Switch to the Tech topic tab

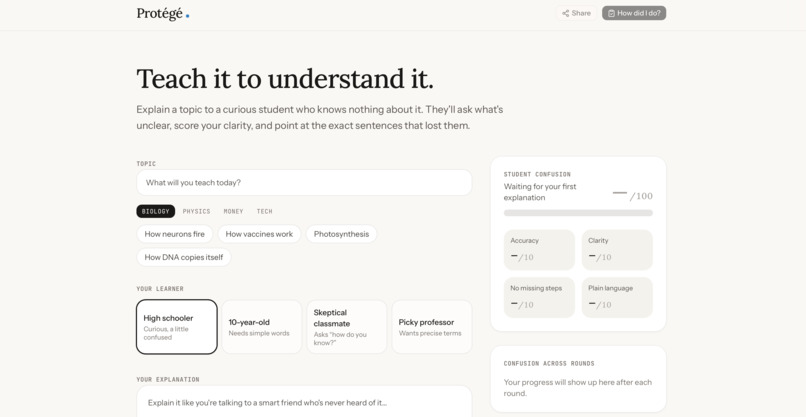coord(265,211)
